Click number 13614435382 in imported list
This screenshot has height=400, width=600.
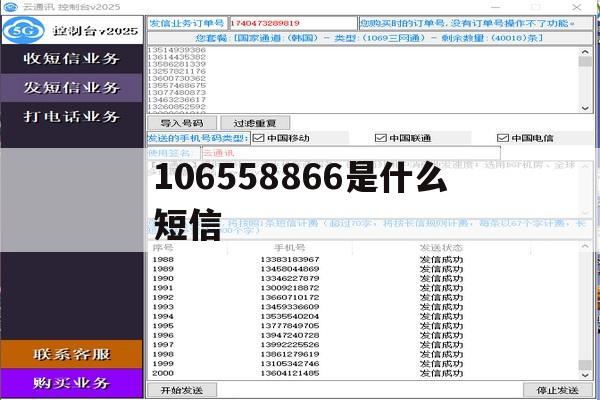(x=177, y=57)
